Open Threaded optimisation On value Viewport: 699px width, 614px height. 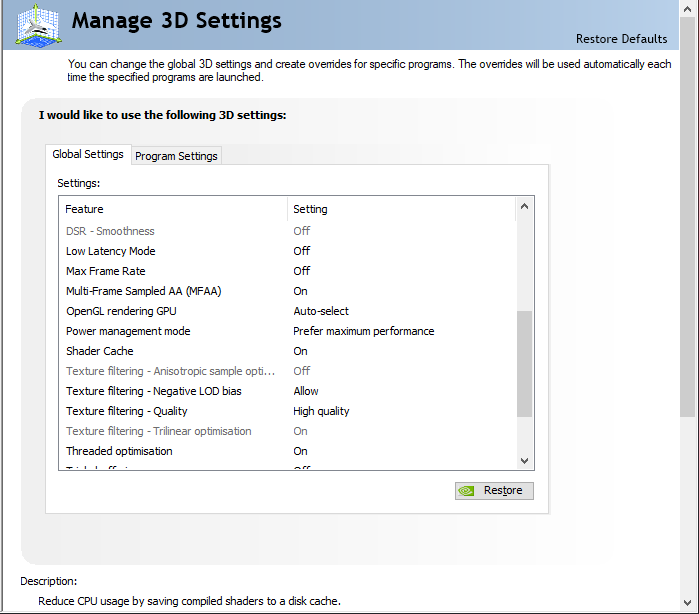(300, 451)
